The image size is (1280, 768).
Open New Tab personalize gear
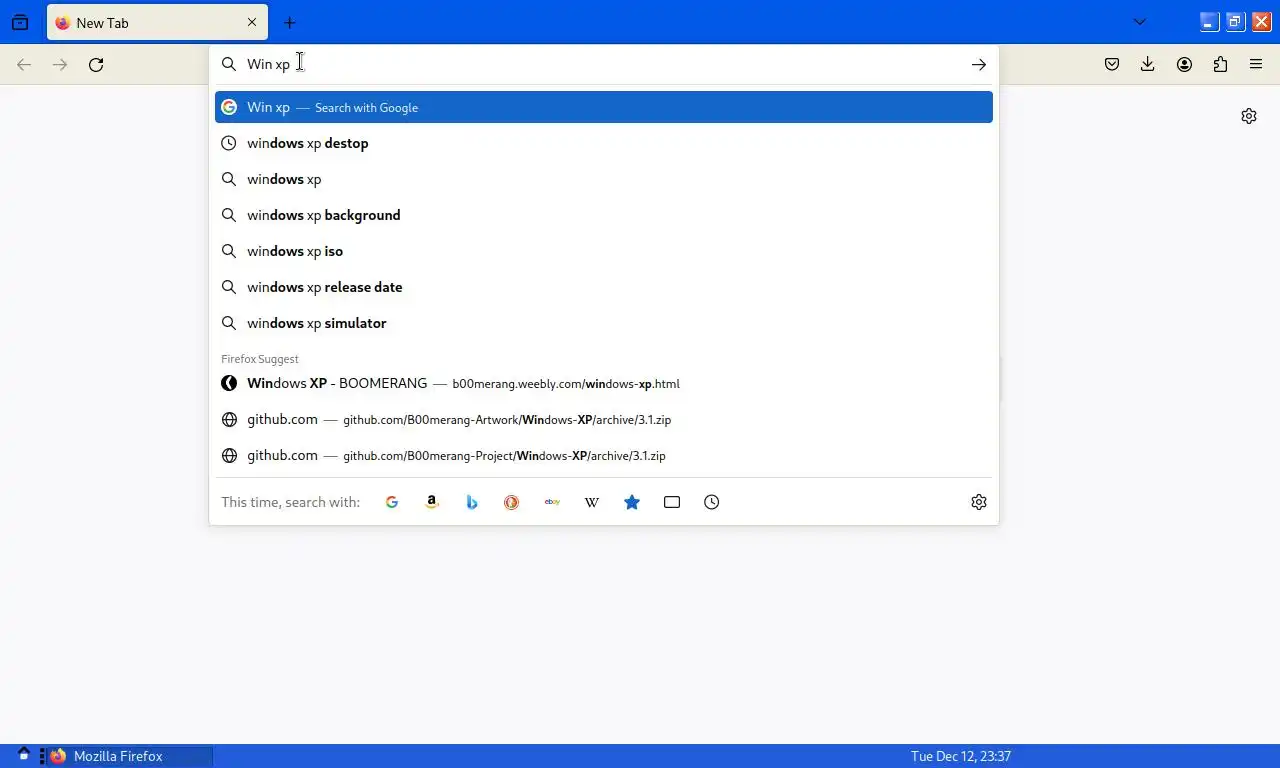tap(1249, 116)
